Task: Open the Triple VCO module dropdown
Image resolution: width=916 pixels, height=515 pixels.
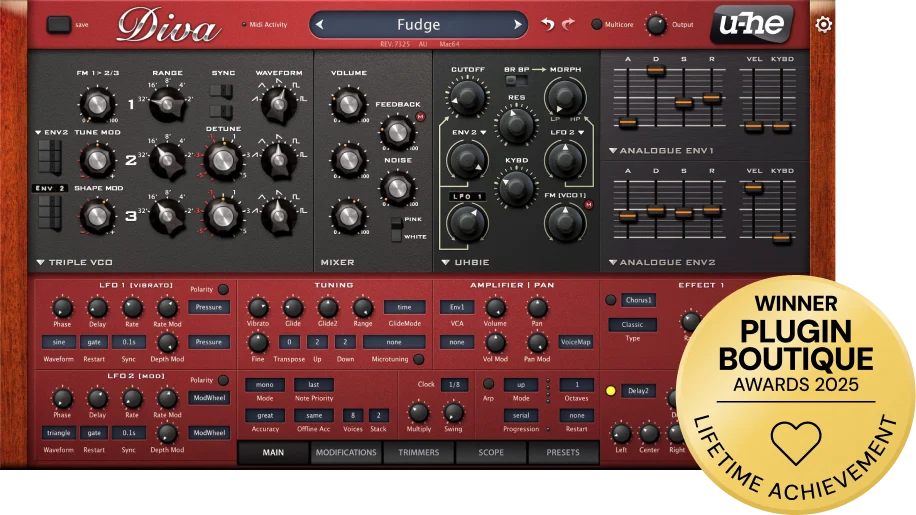Action: (41, 262)
